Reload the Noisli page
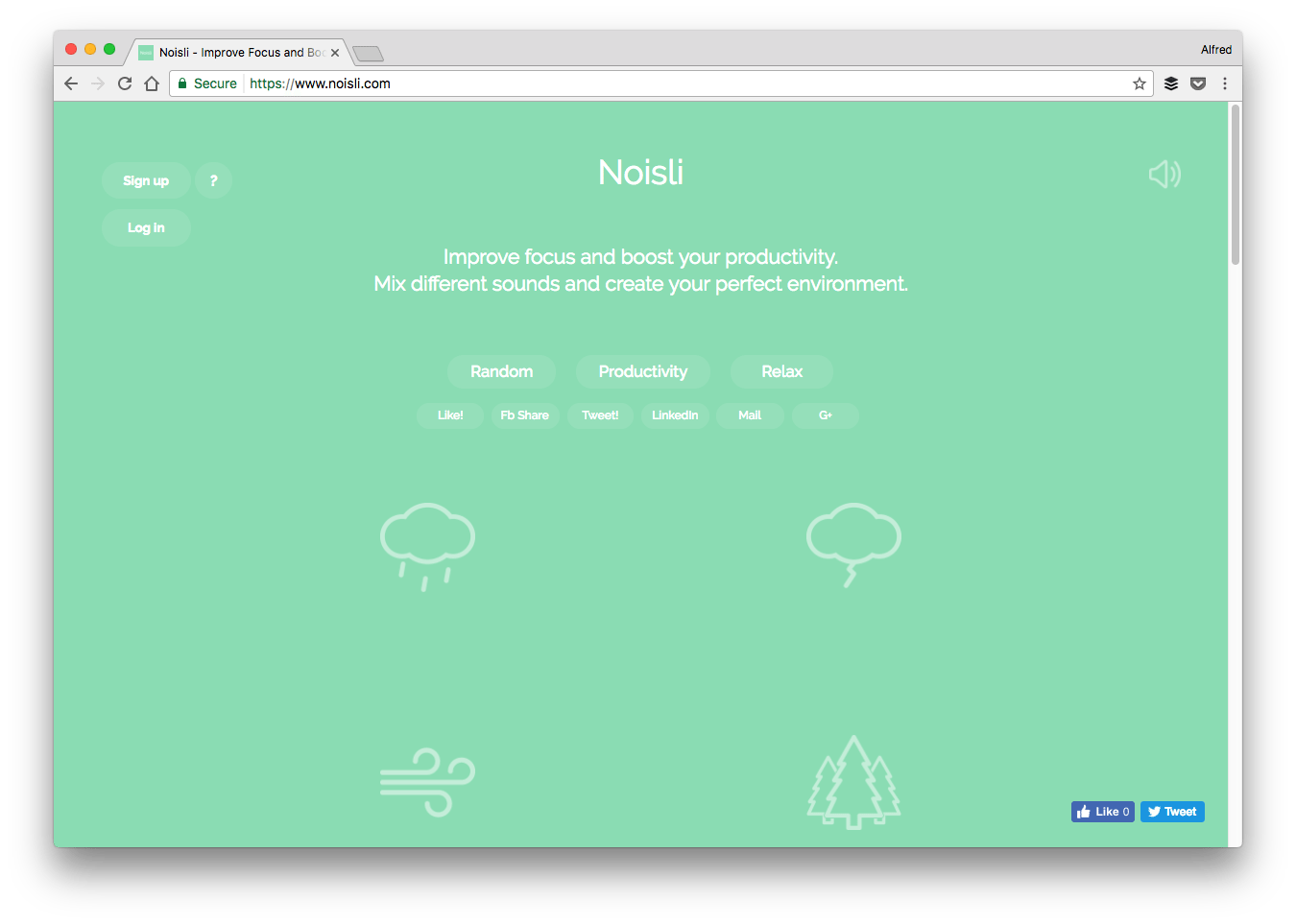 [125, 83]
